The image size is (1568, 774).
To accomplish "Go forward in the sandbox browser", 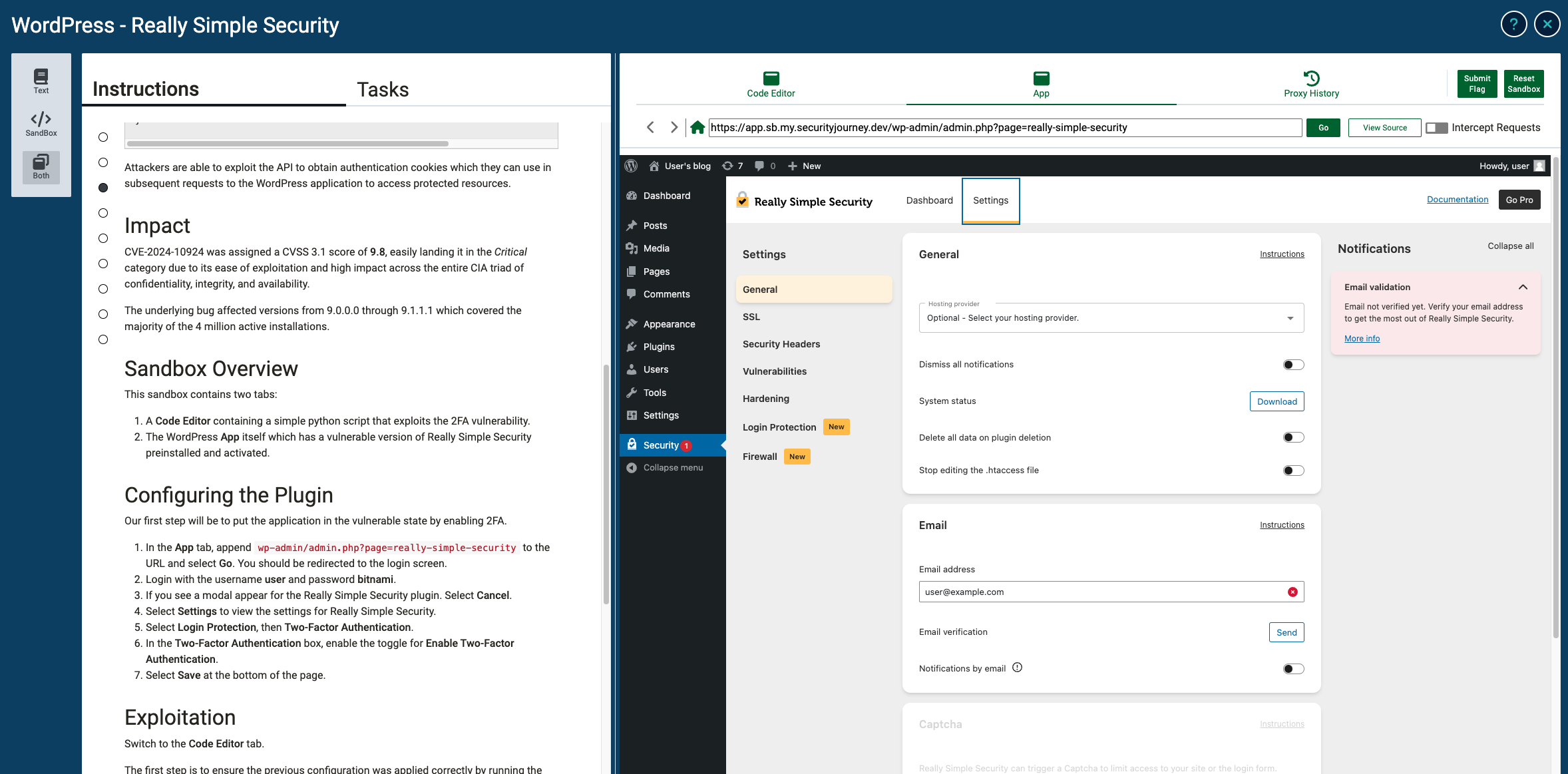I will 674,127.
